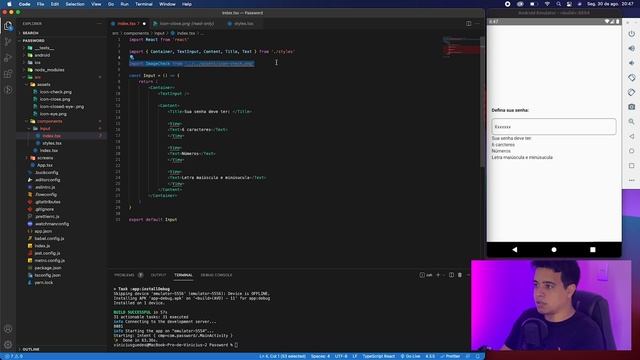
Task: Take emulator screenshot with camera icon
Action: (632, 107)
